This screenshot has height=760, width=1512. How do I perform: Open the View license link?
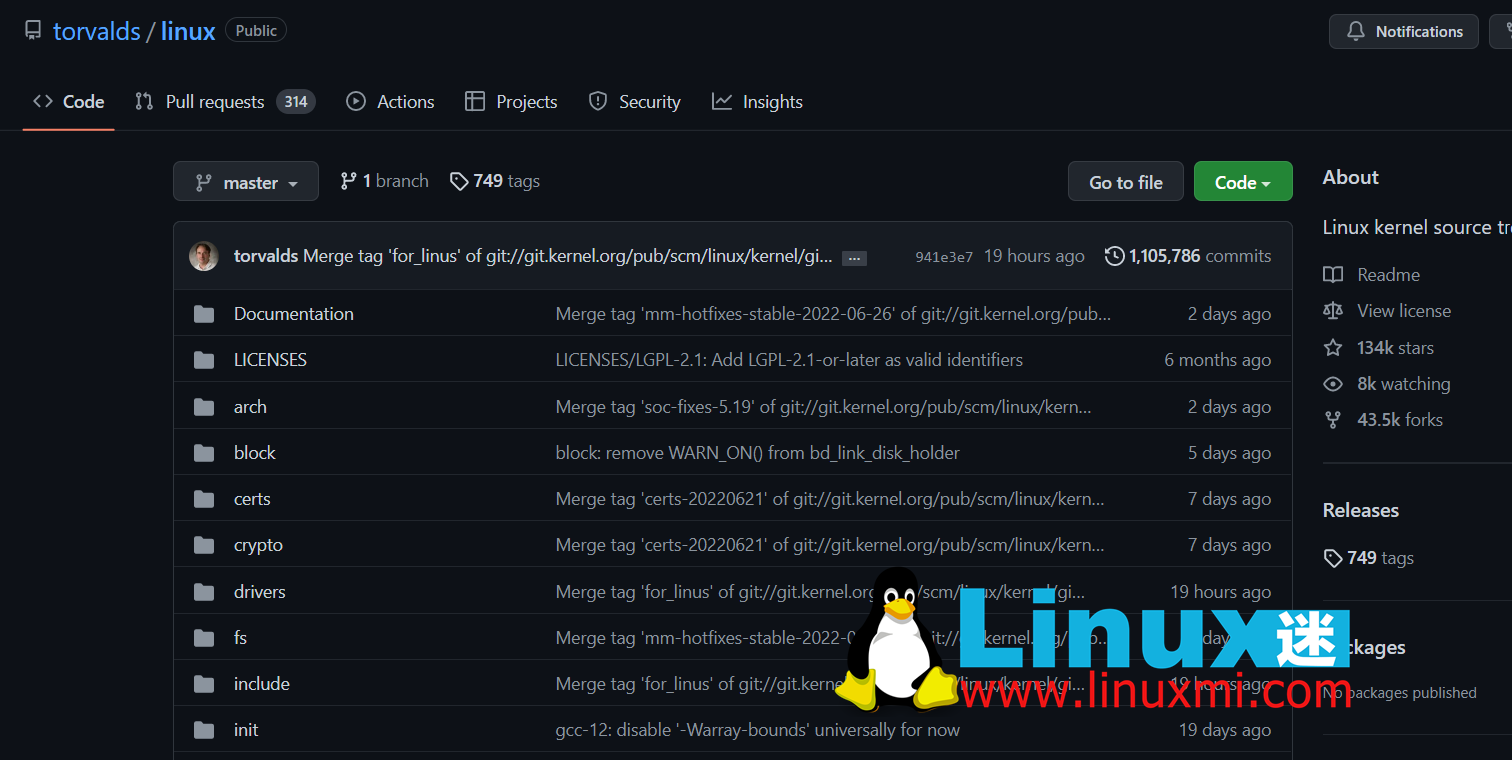[x=1404, y=310]
